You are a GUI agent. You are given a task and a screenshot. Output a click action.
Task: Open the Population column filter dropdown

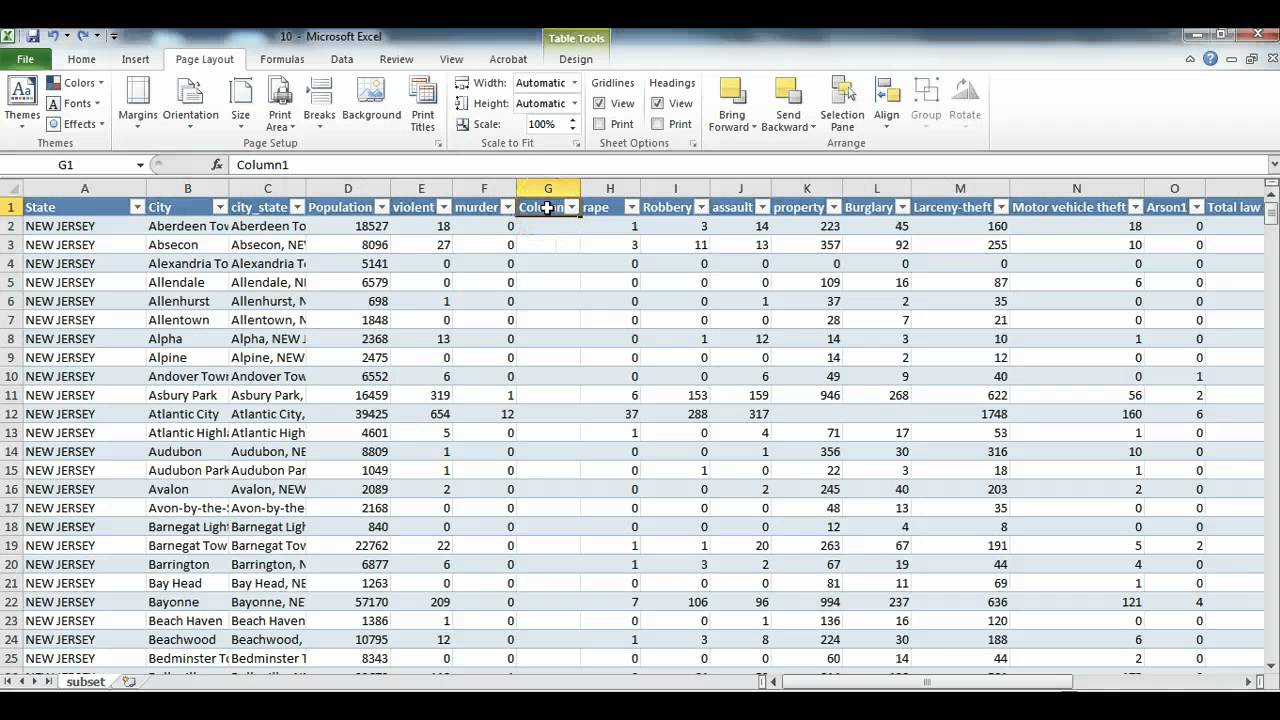click(x=381, y=207)
